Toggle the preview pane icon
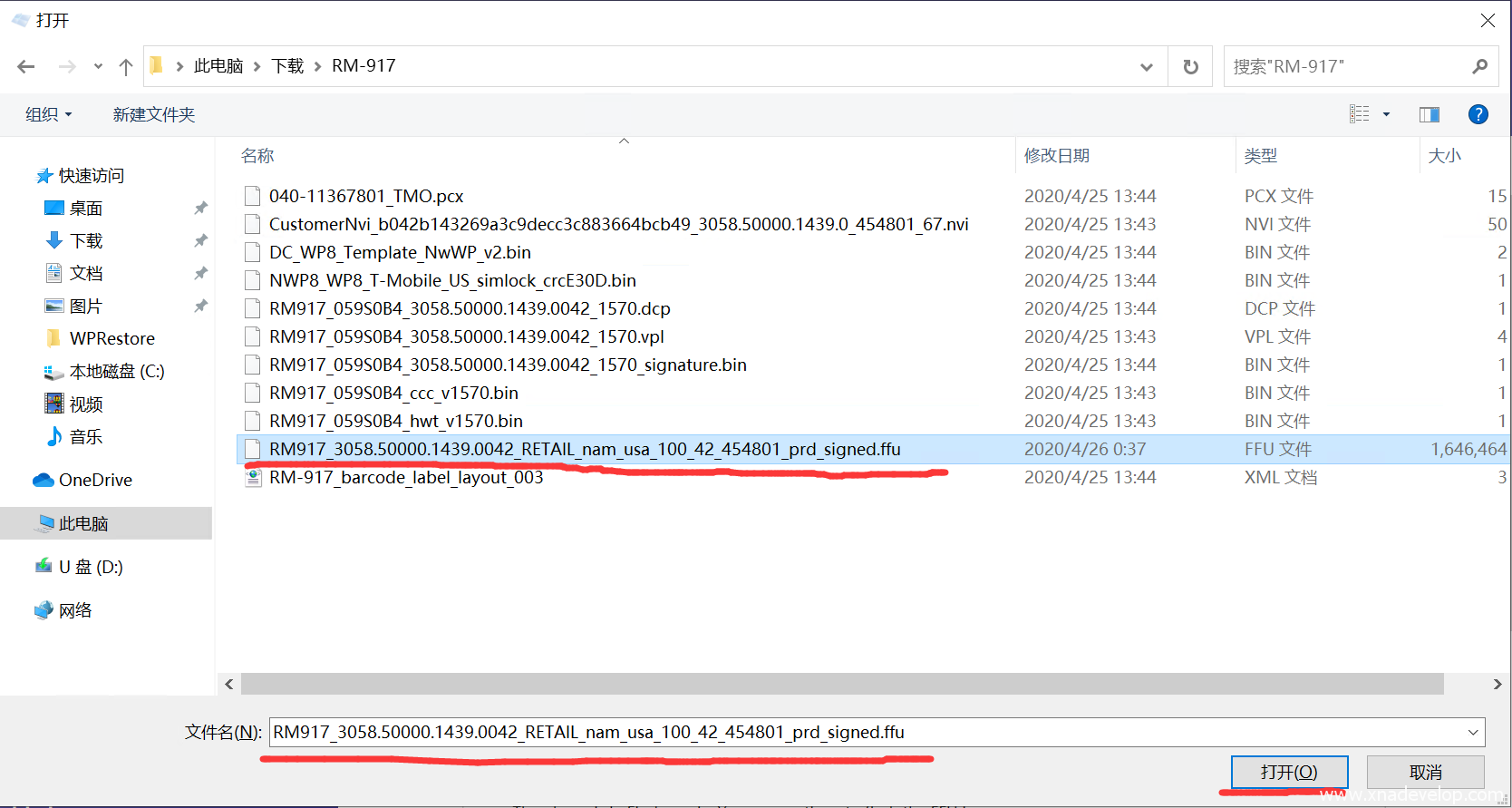 point(1430,114)
